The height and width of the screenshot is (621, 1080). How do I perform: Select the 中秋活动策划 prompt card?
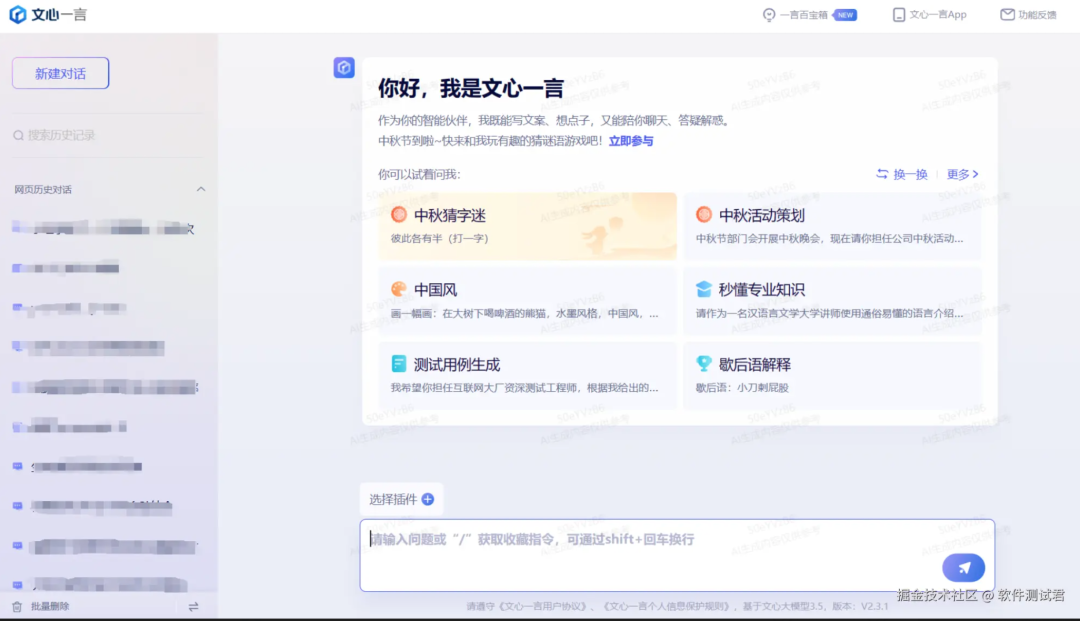pos(832,226)
